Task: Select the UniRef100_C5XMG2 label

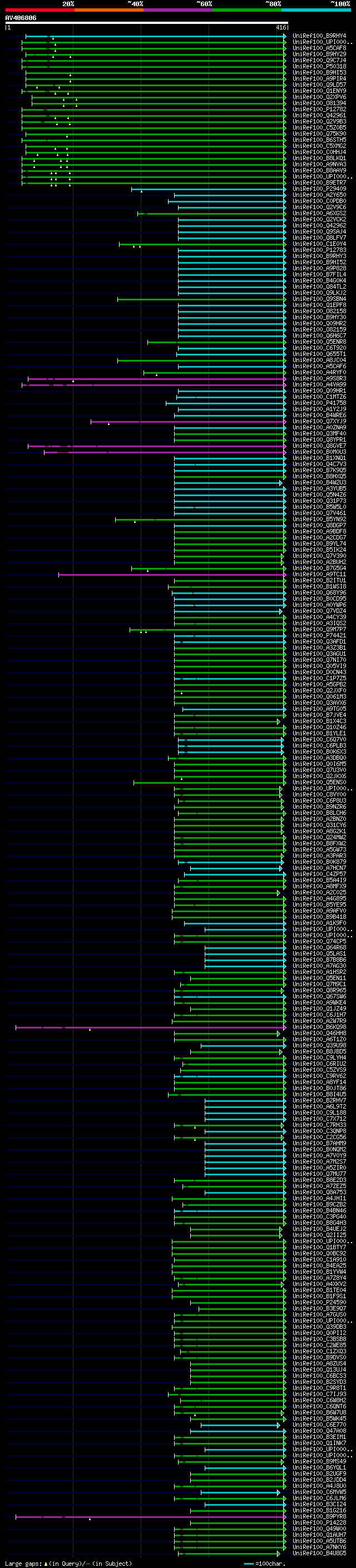Action: [319, 146]
